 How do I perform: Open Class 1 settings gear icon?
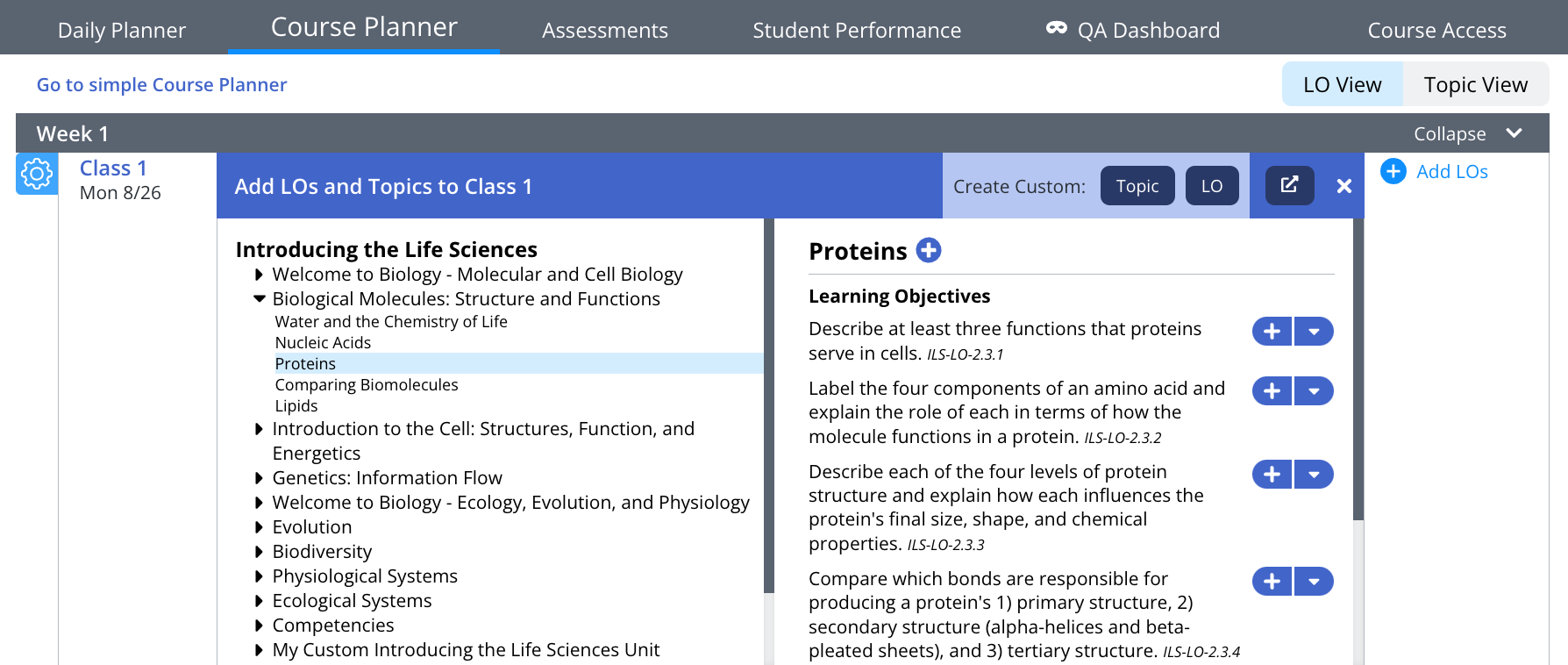(37, 174)
